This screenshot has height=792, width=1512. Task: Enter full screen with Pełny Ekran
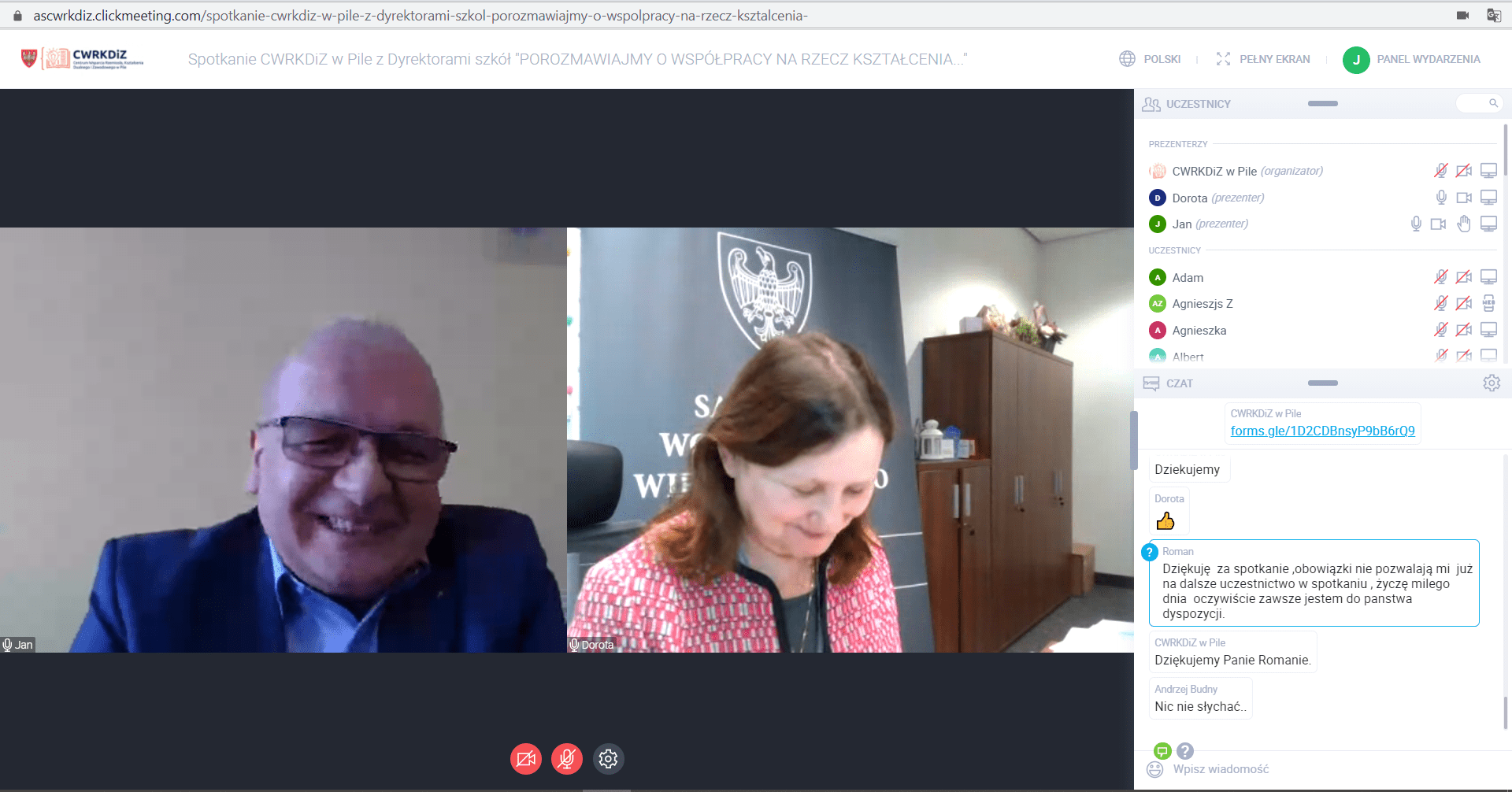(1264, 59)
